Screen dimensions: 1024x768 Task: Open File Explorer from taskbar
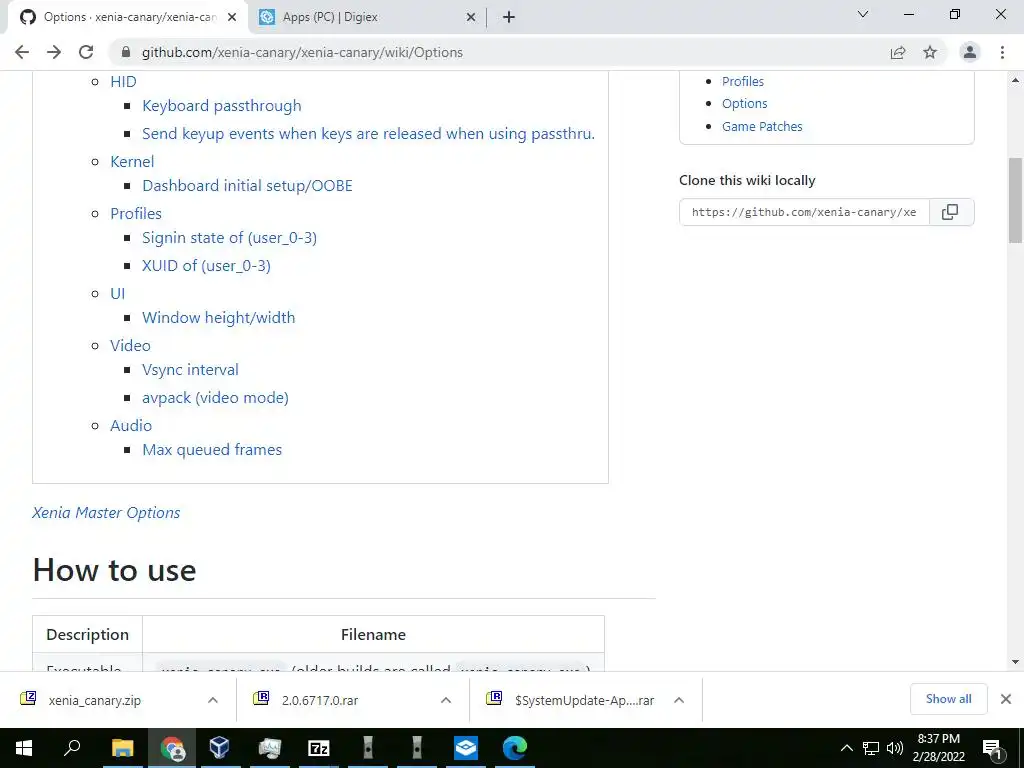tap(122, 748)
